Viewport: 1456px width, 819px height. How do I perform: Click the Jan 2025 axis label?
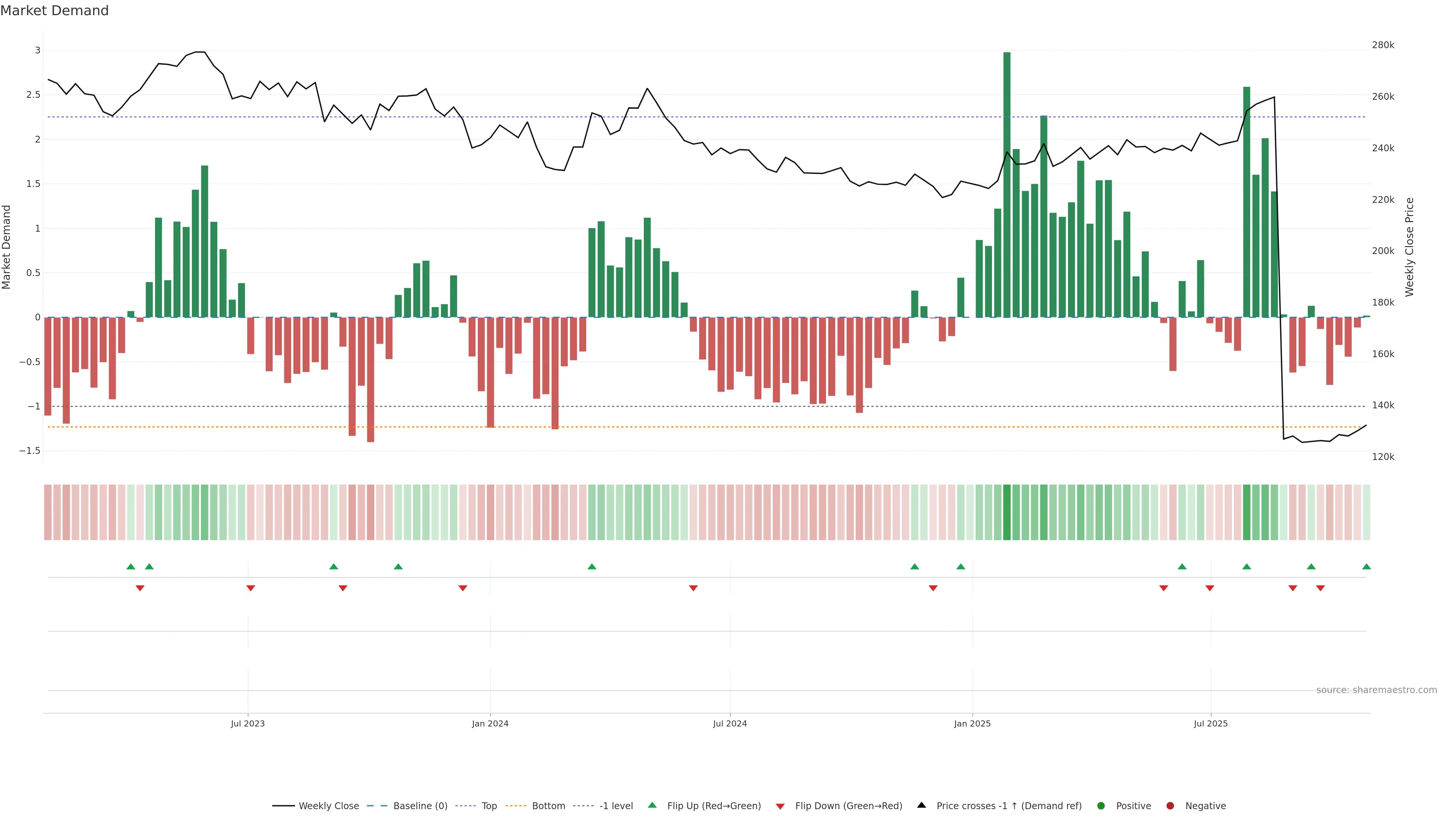point(972,723)
